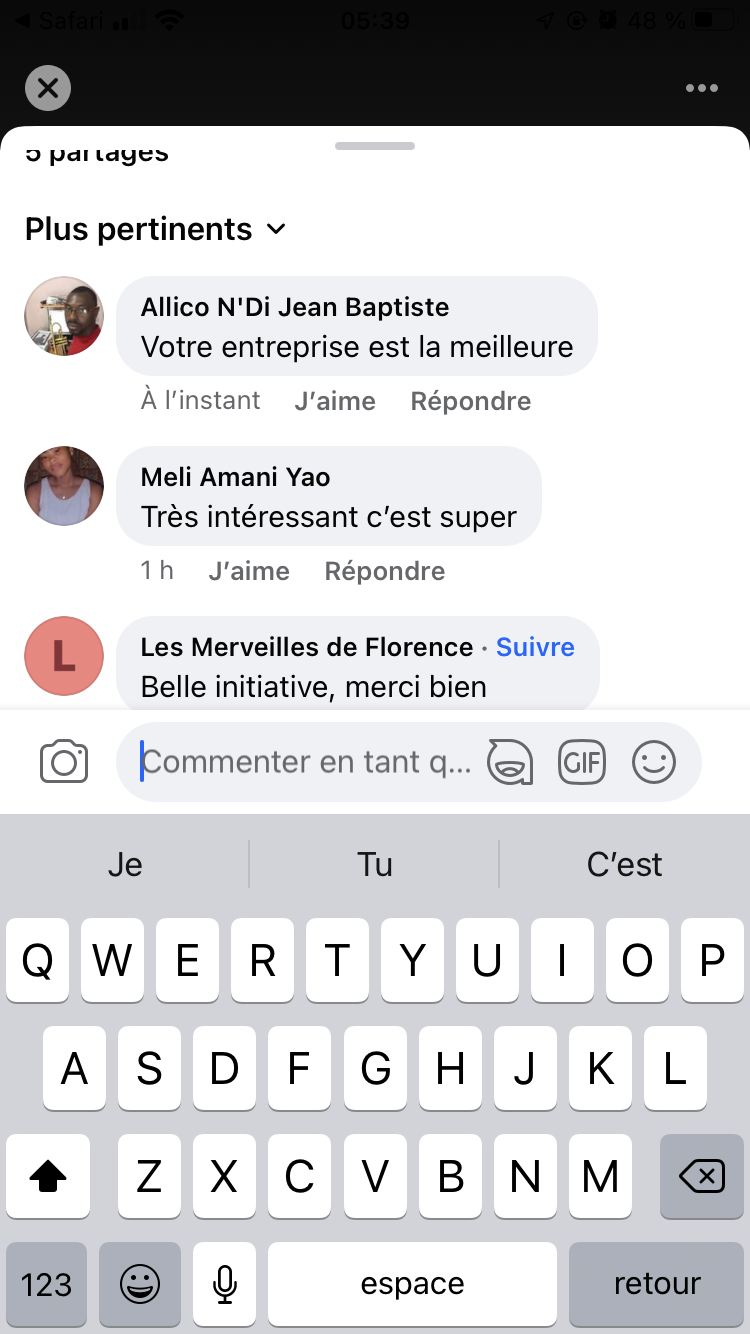Tap the three-dot more options icon

pyautogui.click(x=702, y=88)
